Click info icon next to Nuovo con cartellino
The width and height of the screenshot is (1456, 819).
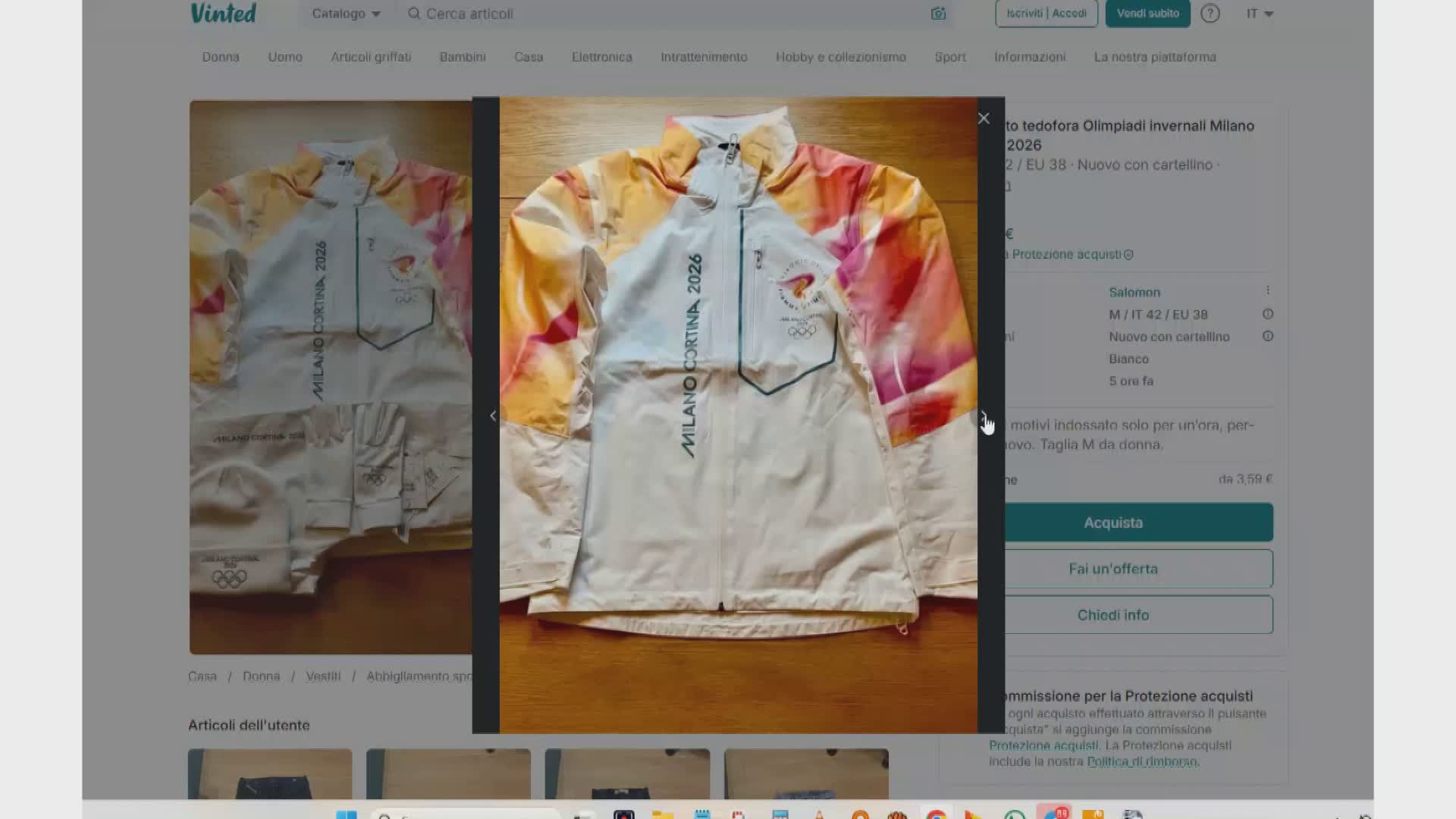(1267, 336)
